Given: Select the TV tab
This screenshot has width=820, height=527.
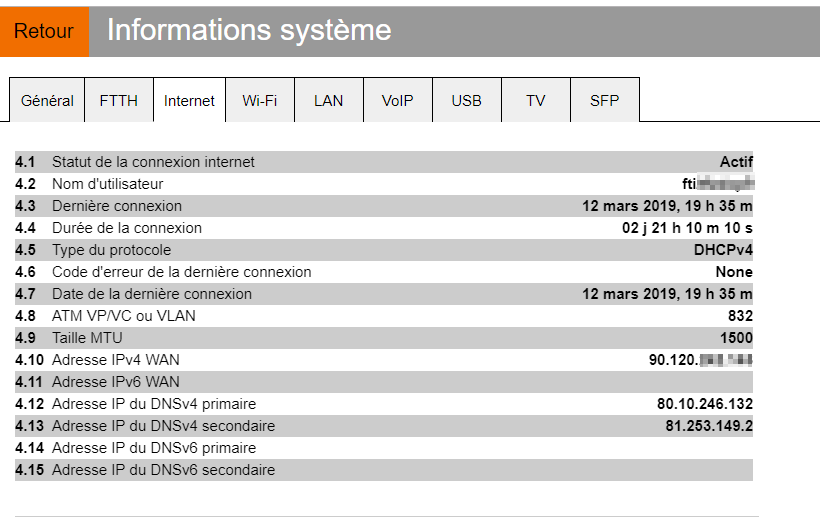Looking at the screenshot, I should click(535, 100).
